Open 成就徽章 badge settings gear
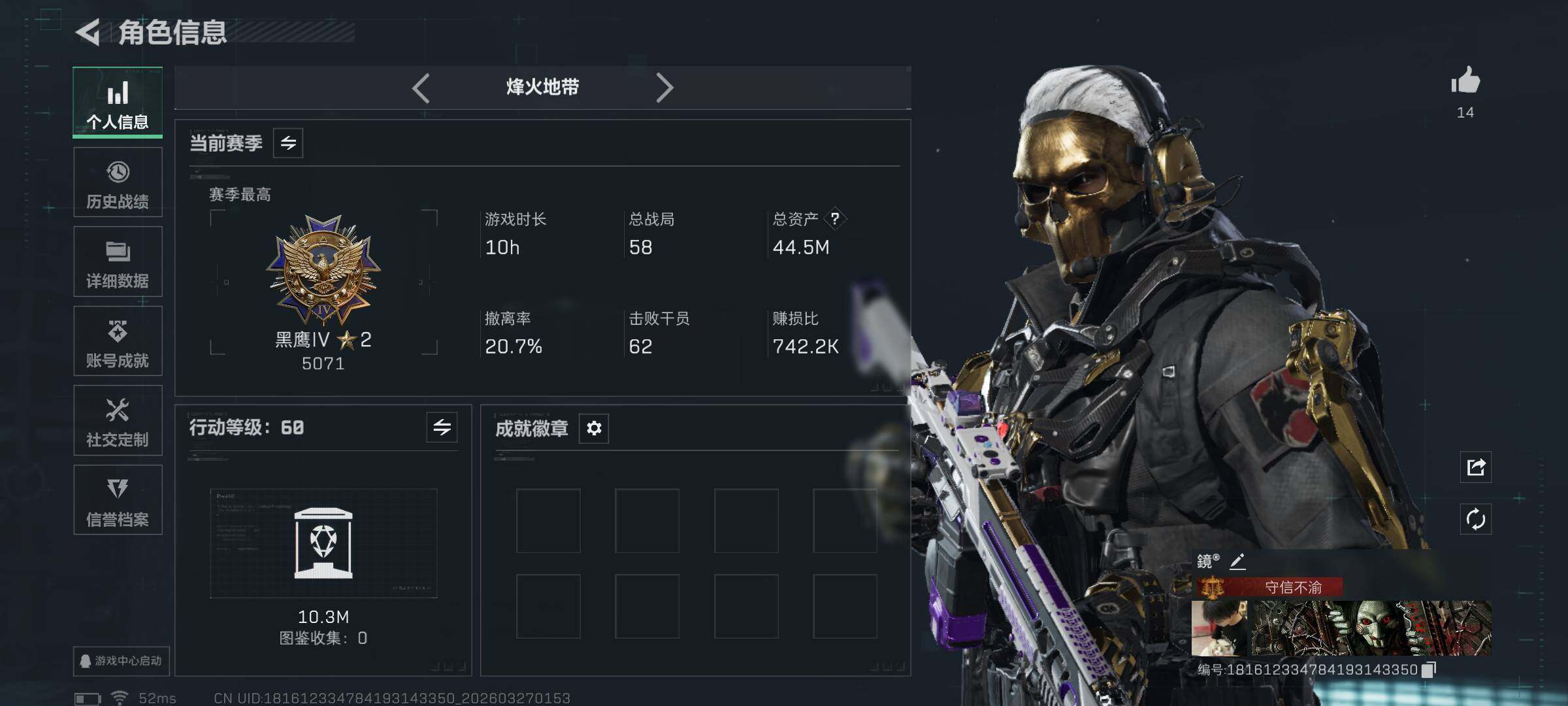The width and height of the screenshot is (1568, 706). coord(594,428)
